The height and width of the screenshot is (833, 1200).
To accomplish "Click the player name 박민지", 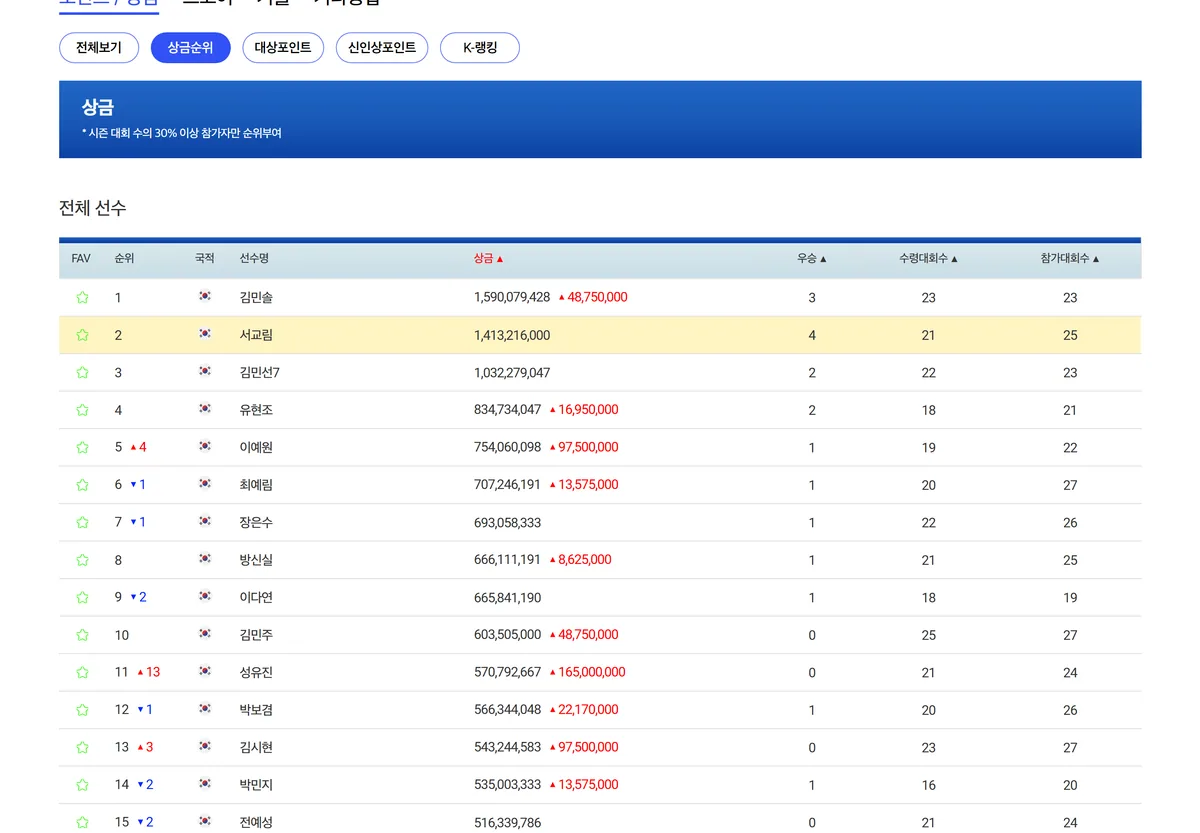I will tap(256, 785).
